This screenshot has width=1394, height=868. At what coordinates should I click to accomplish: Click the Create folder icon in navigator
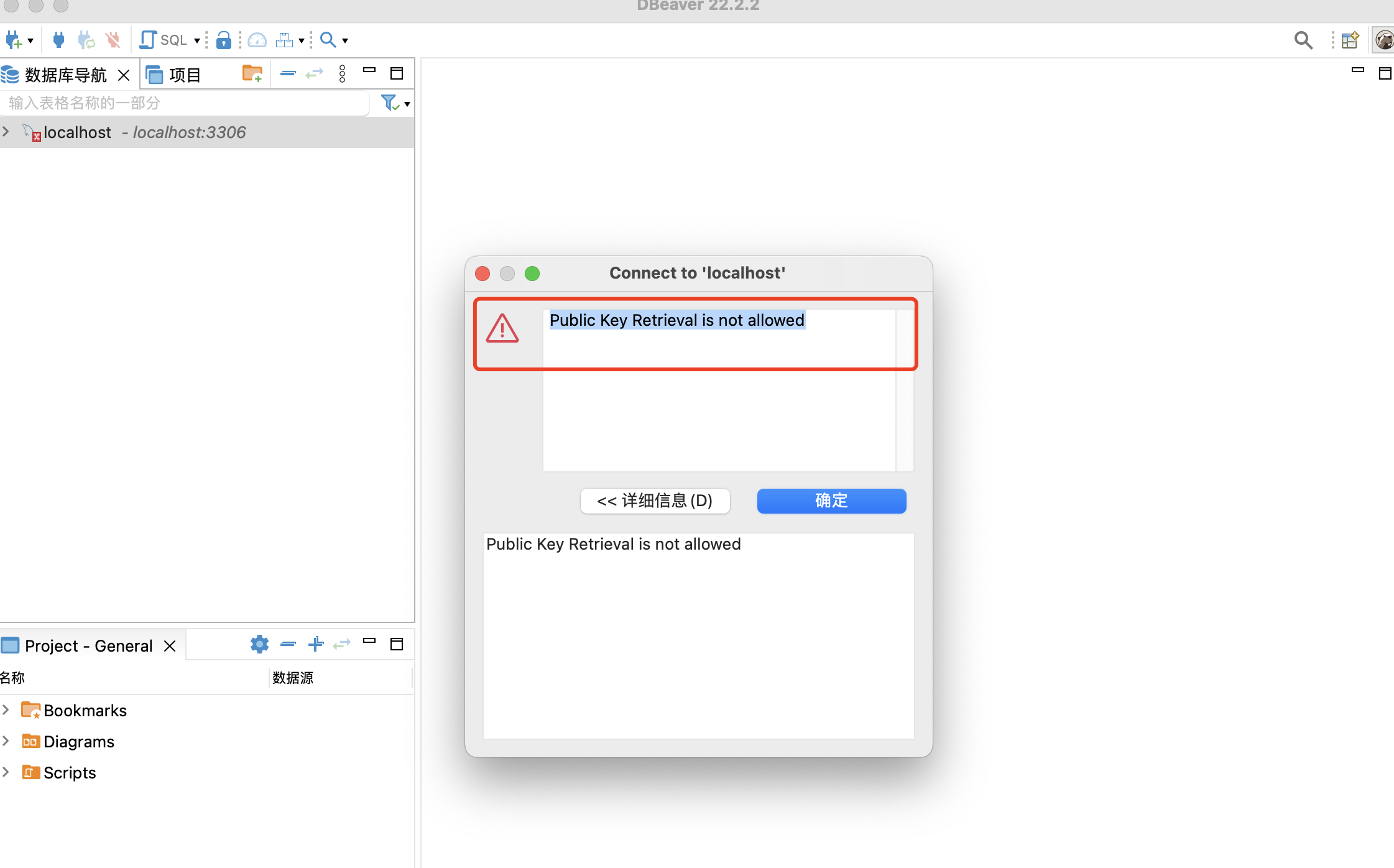(252, 73)
